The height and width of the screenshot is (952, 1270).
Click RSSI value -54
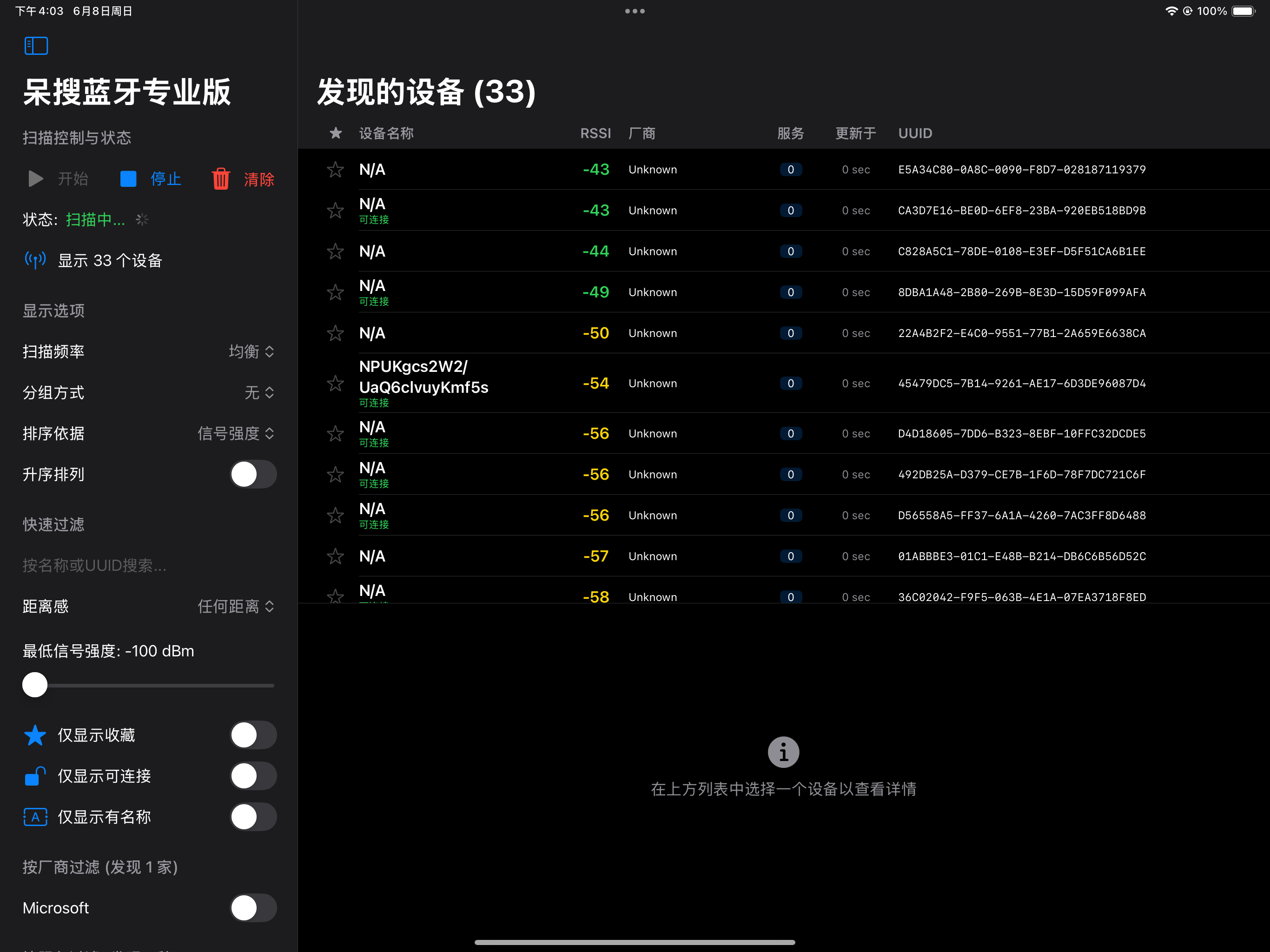click(595, 383)
